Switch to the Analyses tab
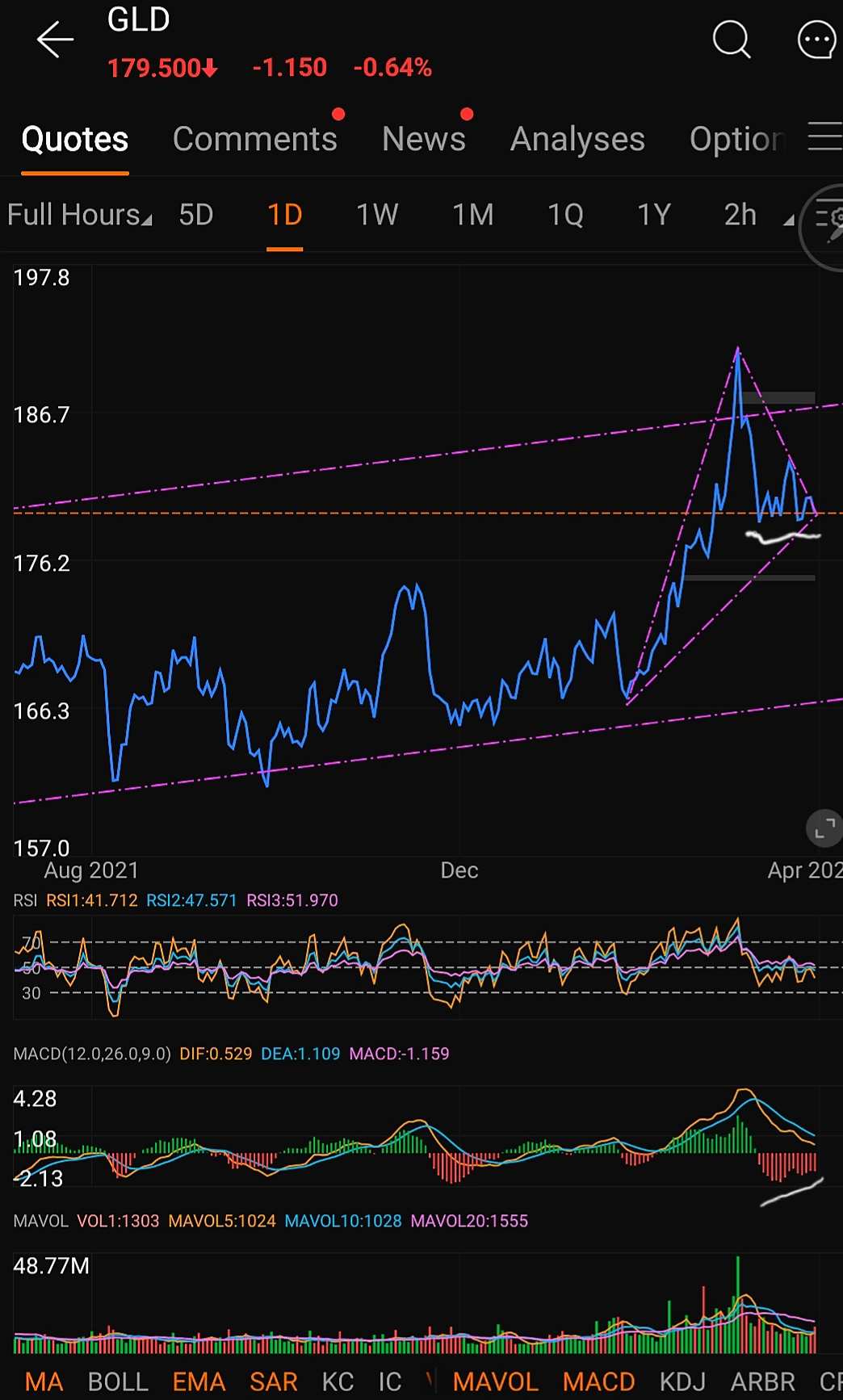The image size is (843, 1400). click(x=577, y=140)
